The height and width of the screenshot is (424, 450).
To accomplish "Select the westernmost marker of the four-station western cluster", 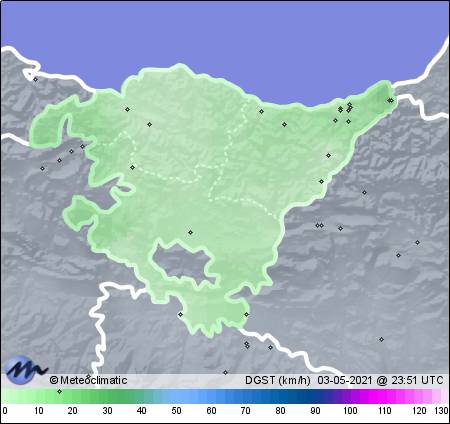I will pyautogui.click(x=42, y=168).
